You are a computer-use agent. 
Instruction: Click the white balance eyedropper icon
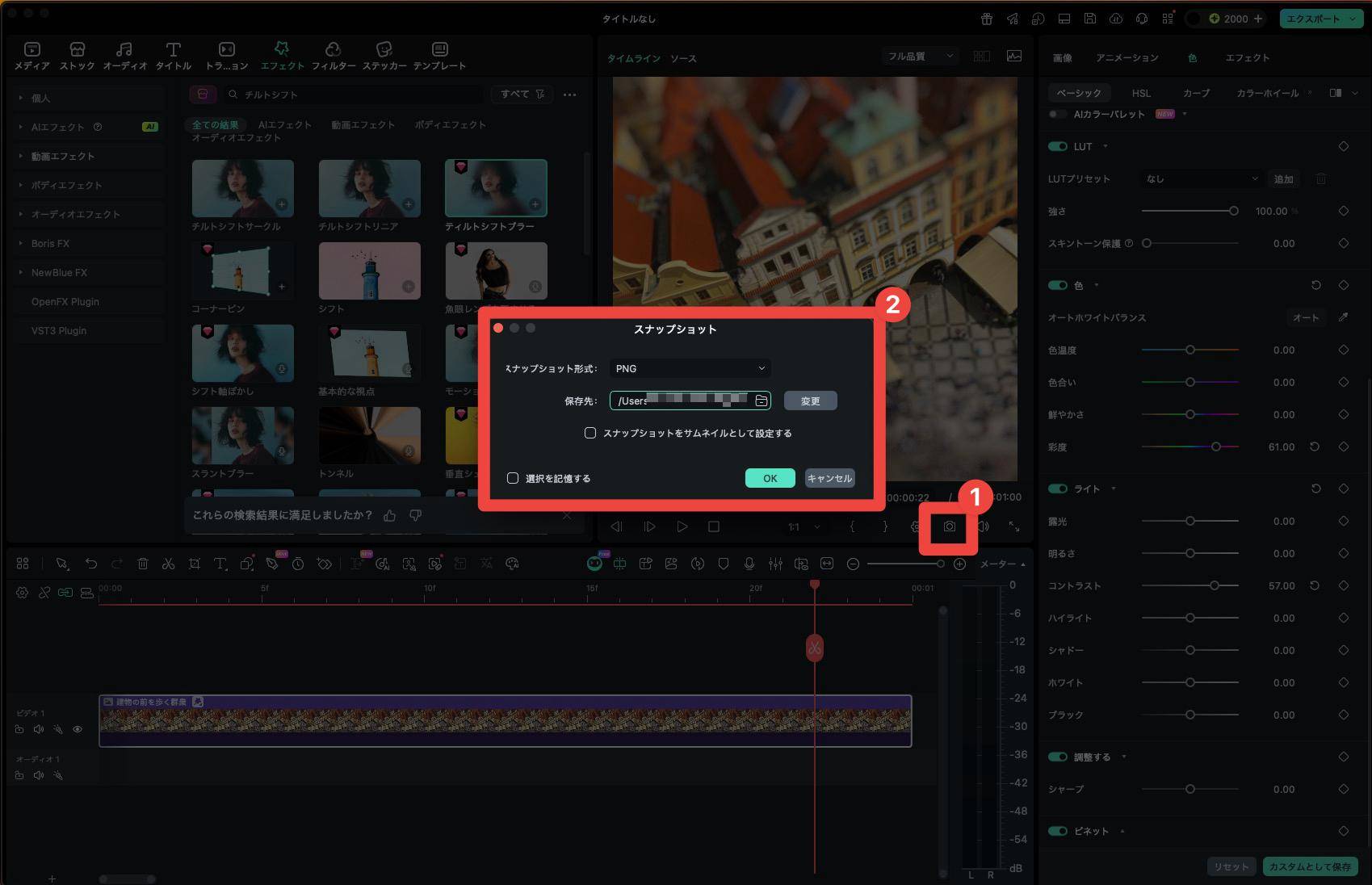[x=1343, y=317]
